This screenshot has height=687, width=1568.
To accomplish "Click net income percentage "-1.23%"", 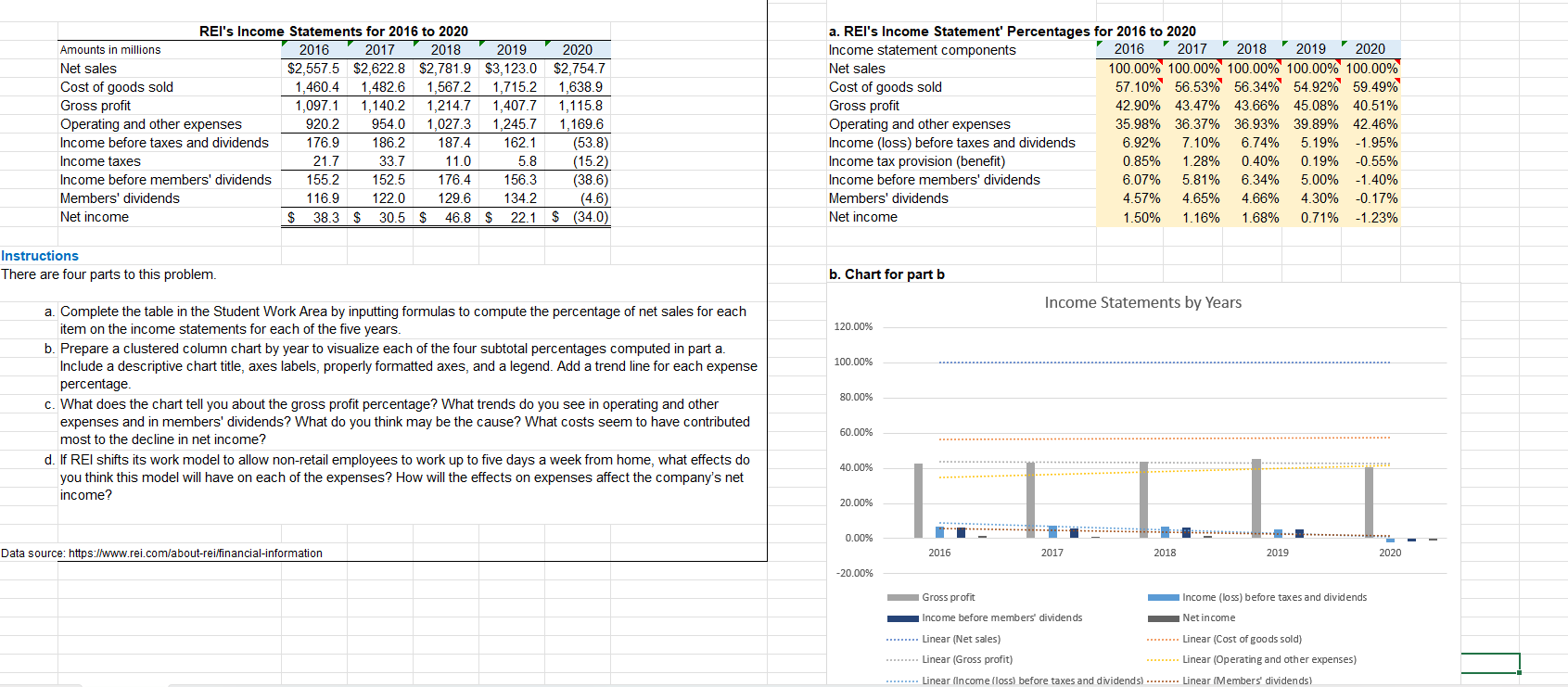I will click(1377, 217).
